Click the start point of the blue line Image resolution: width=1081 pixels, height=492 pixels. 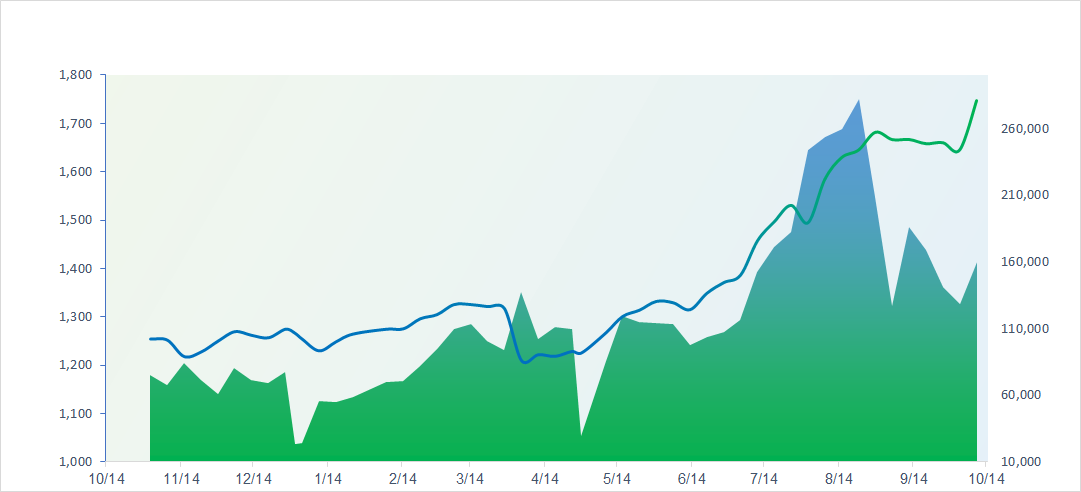[x=151, y=339]
